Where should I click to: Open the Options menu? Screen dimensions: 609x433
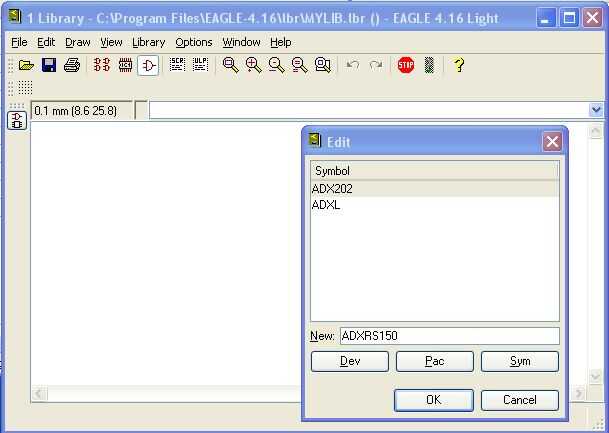(193, 42)
